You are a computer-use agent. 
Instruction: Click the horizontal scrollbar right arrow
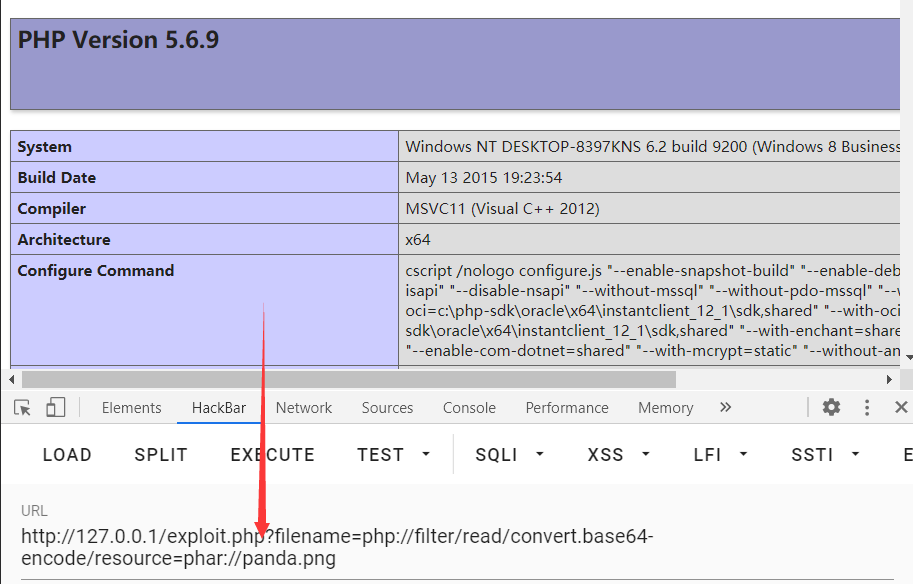tap(889, 380)
